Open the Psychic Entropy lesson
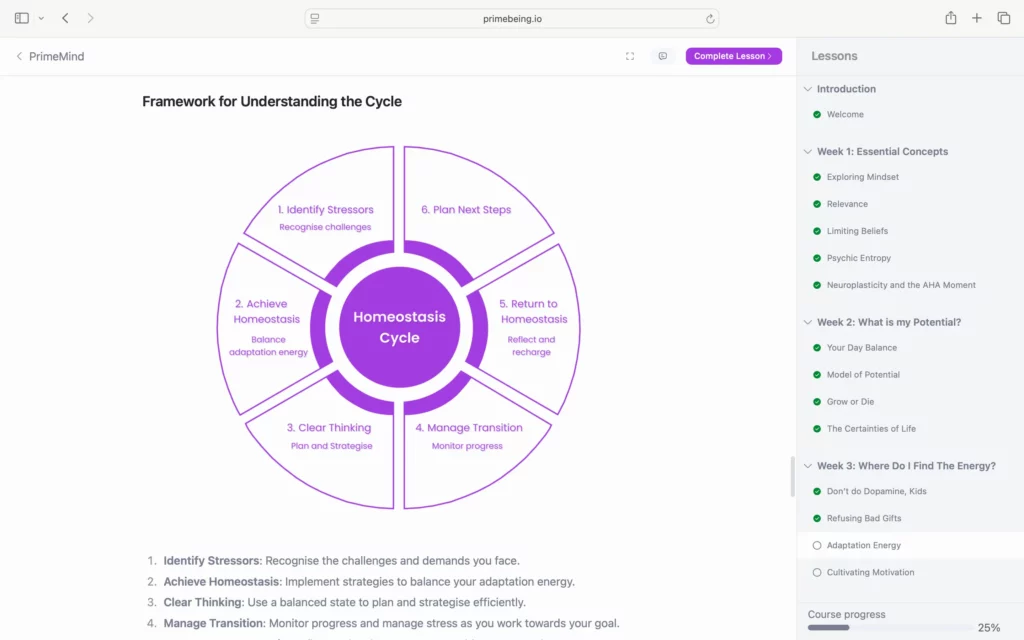The image size is (1024, 640). pos(858,258)
